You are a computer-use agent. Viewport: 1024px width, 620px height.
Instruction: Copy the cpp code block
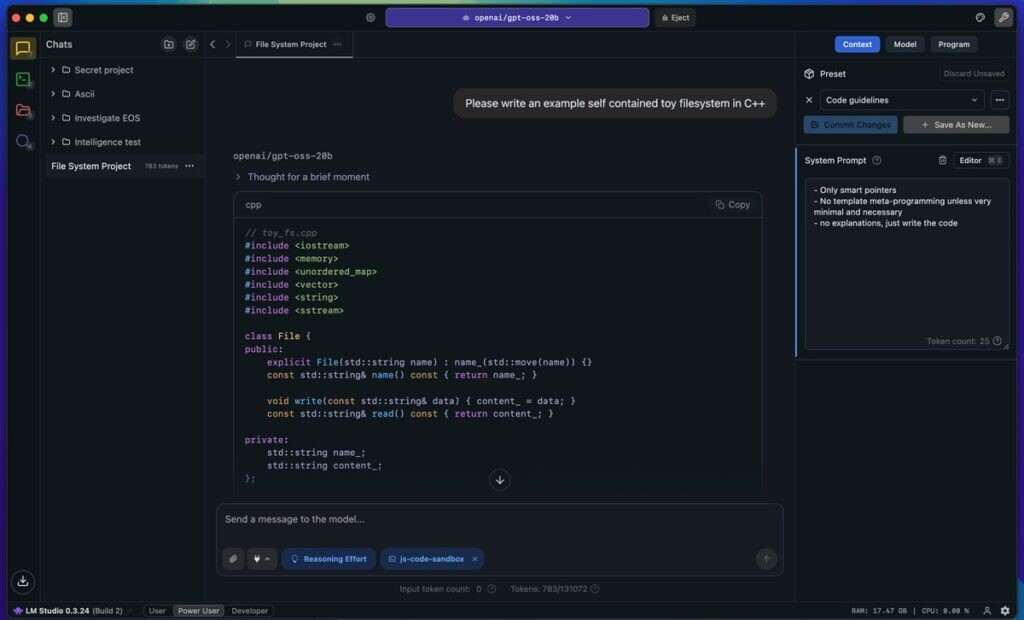point(732,205)
